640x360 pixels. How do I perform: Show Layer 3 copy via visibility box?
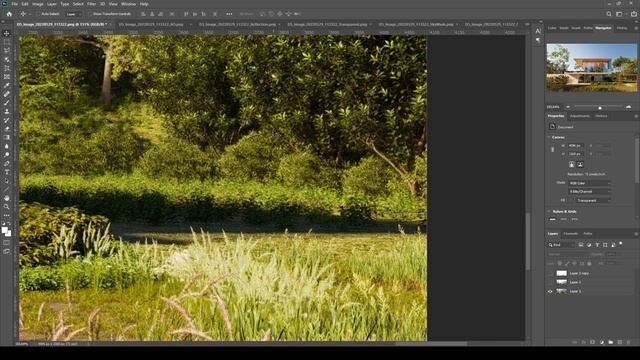coord(550,273)
